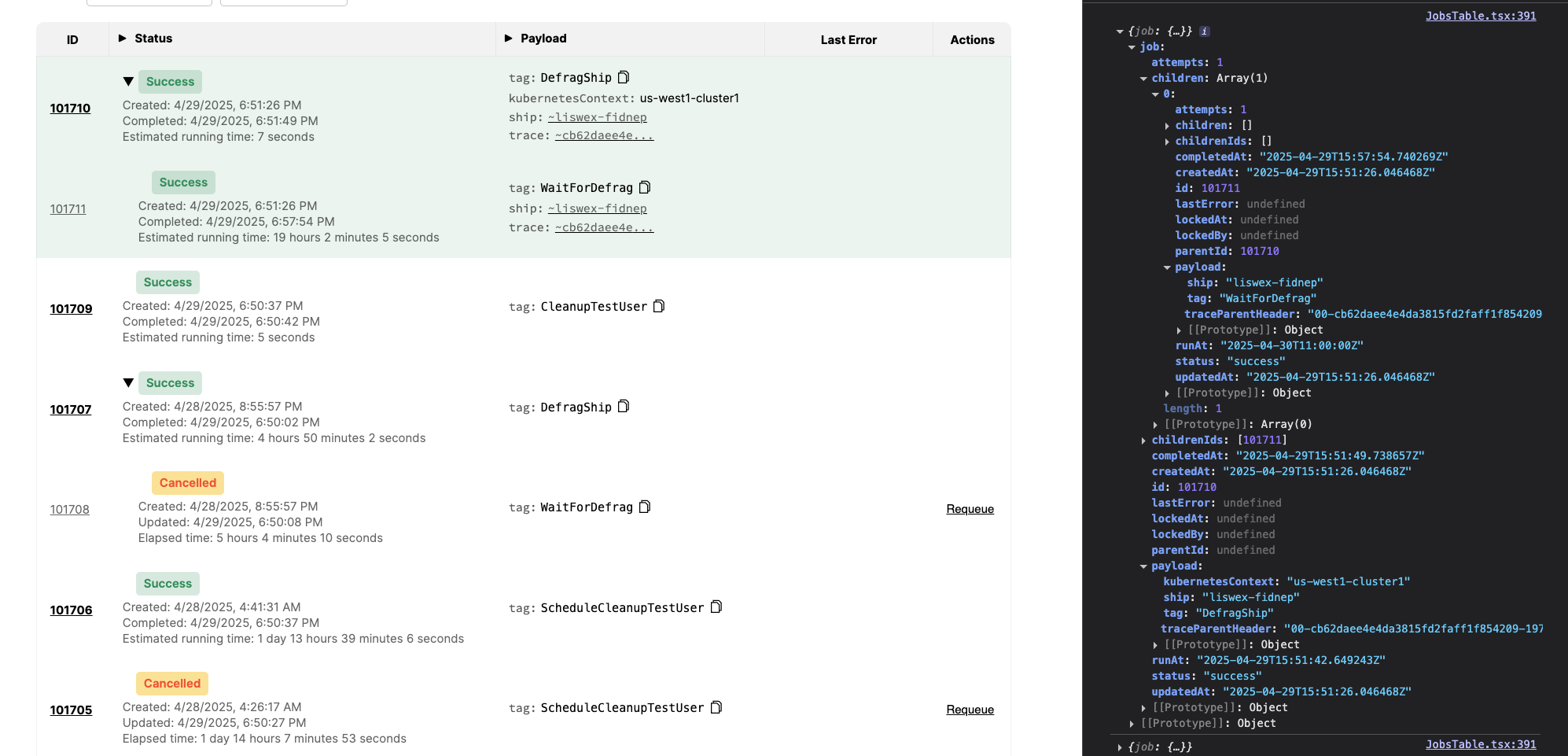1568x756 pixels.
Task: Copy the WaitForDefrag tag for job 101711
Action: [x=645, y=187]
